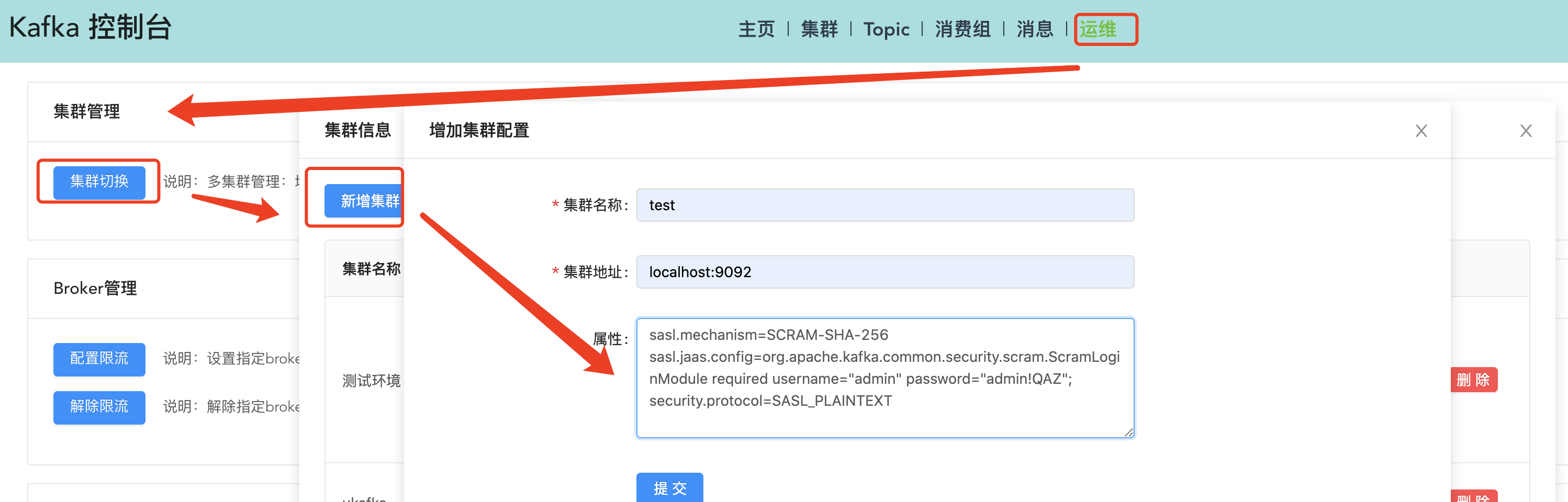Click the 集群切换 button

tap(99, 182)
